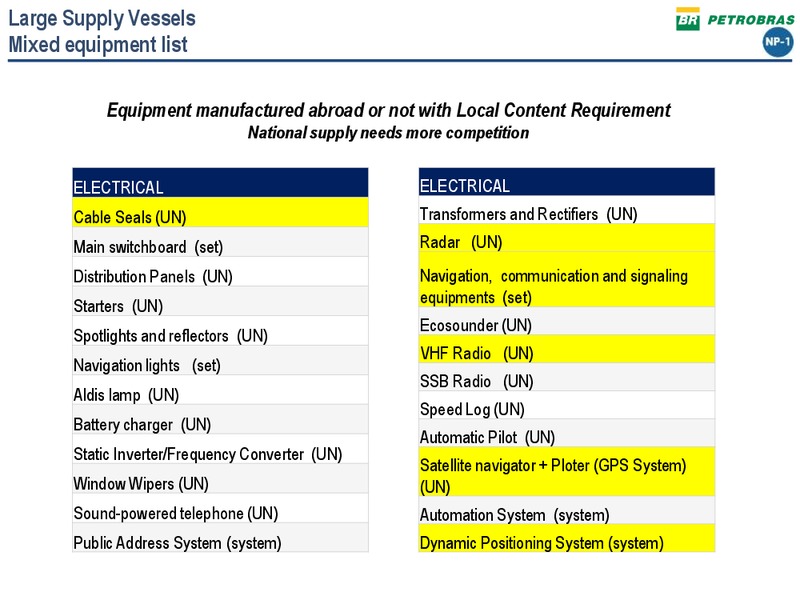Click 'National supply needs more competition' line
The height and width of the screenshot is (600, 800).
click(388, 133)
